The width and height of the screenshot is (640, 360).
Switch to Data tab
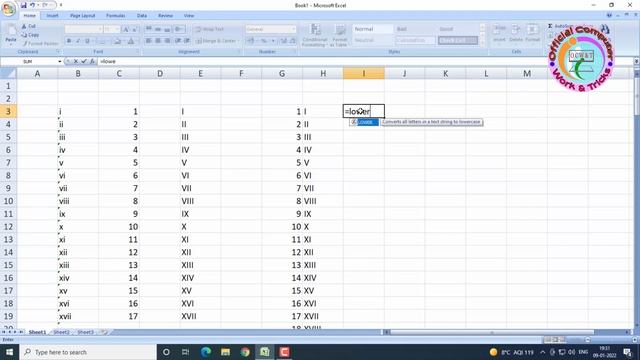(x=142, y=16)
